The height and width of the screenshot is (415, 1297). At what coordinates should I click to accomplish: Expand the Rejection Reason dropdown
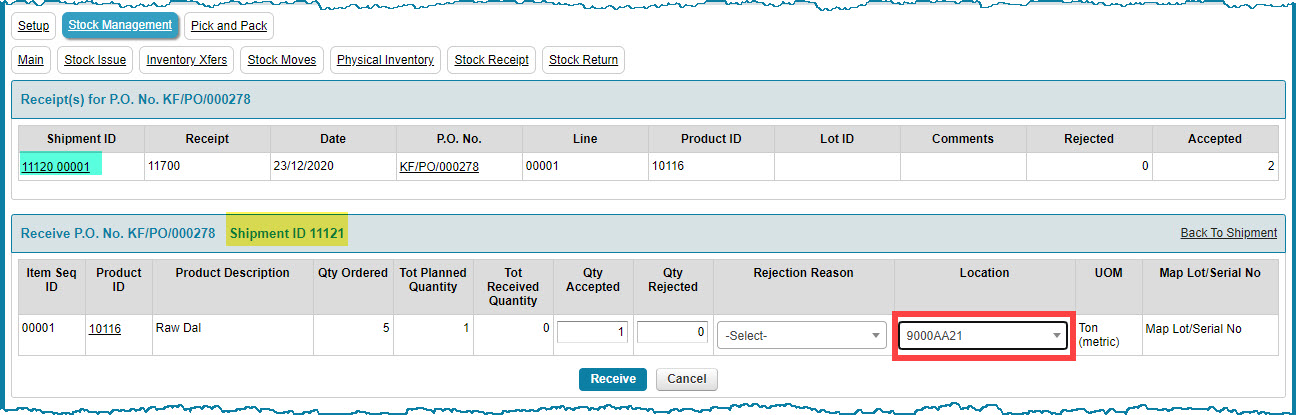tap(802, 336)
